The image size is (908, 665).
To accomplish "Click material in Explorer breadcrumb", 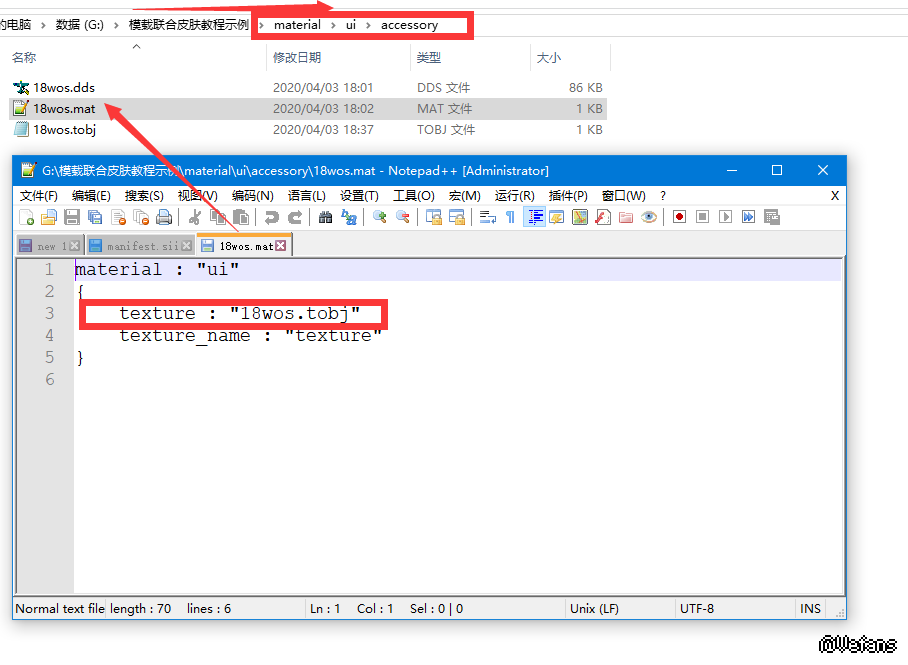I will click(x=297, y=25).
